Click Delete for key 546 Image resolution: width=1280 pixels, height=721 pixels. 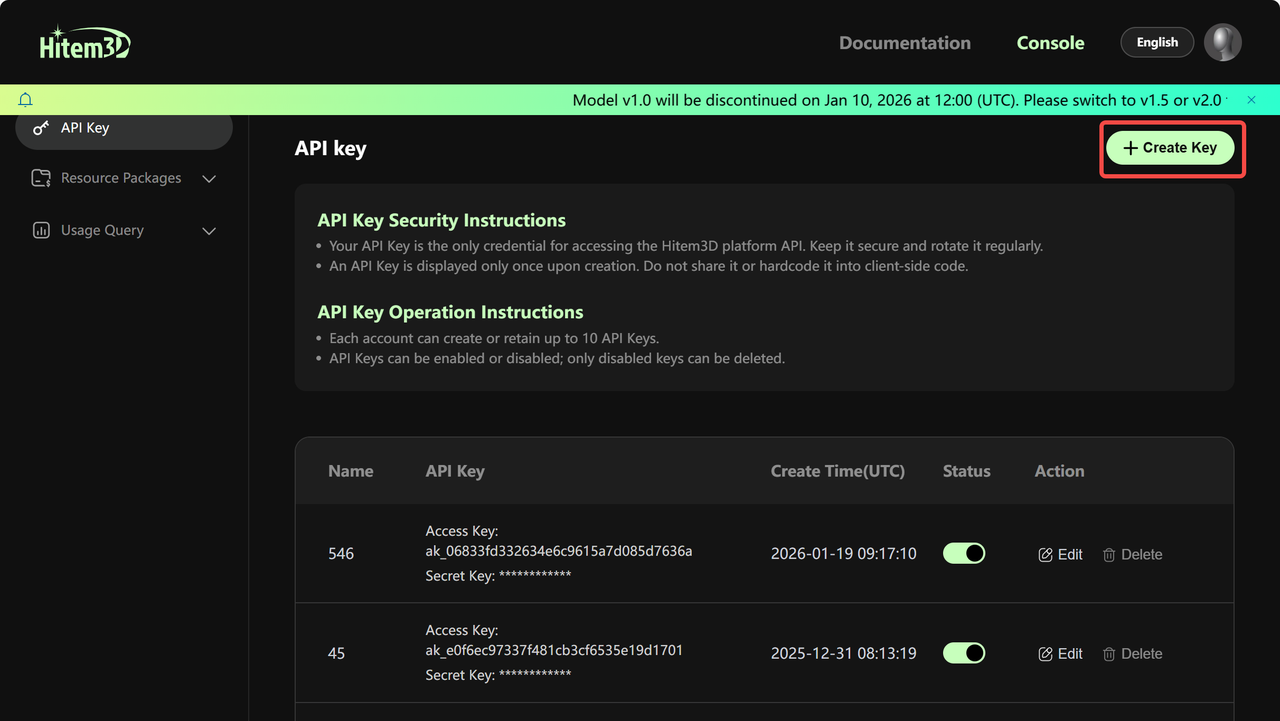coord(1132,555)
